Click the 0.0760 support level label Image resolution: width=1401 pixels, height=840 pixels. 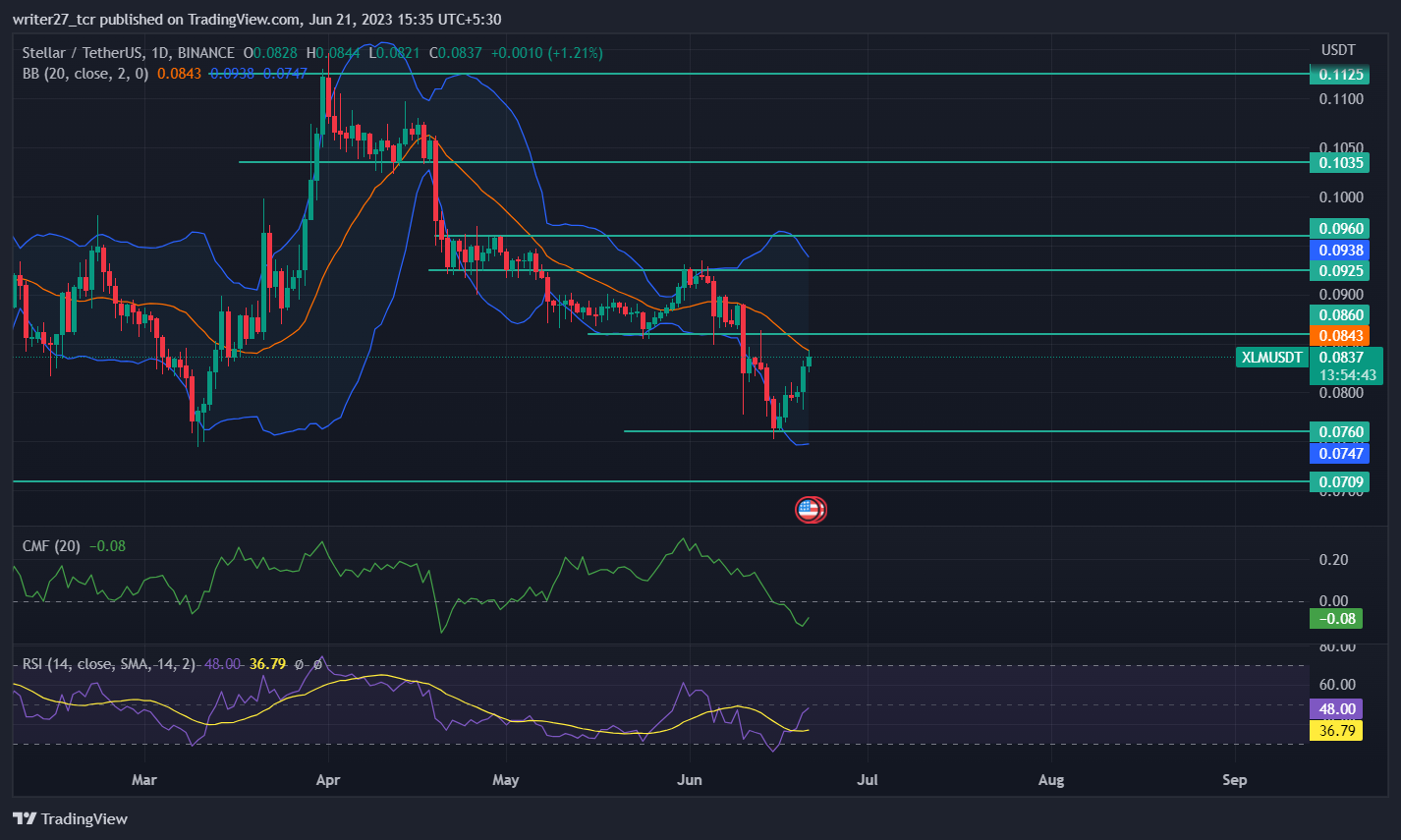pos(1340,432)
